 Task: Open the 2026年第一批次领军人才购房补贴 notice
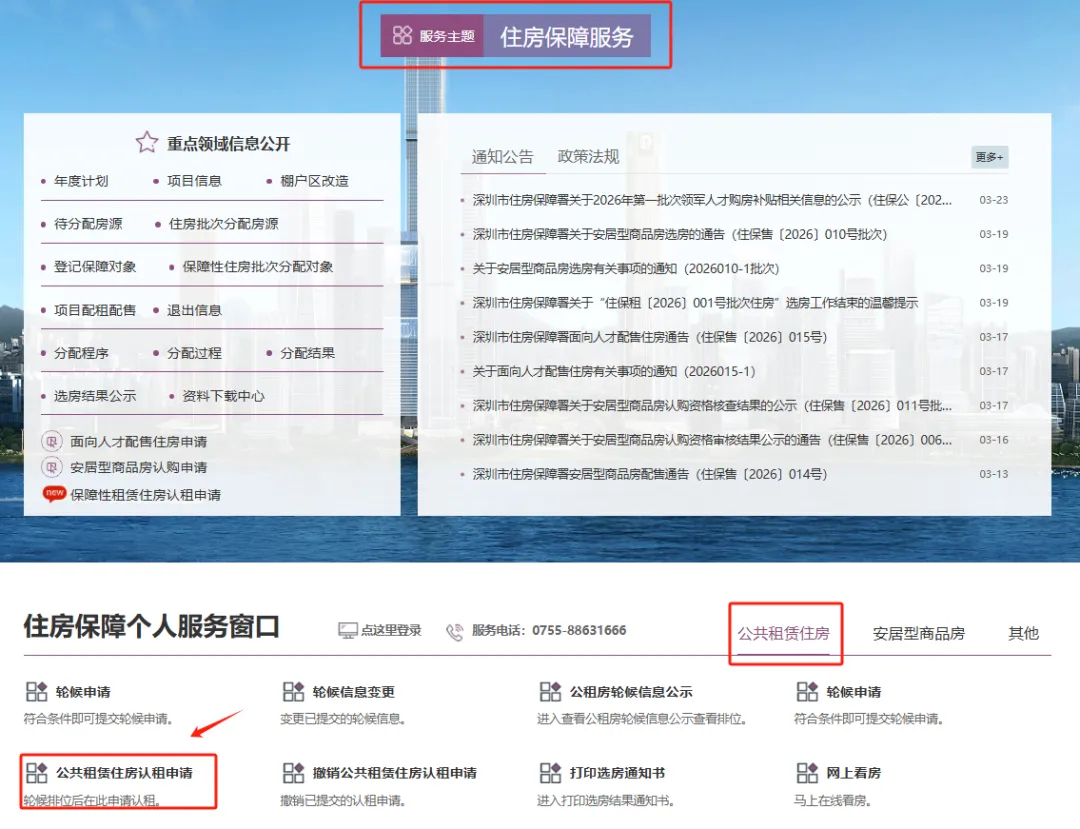coord(712,200)
